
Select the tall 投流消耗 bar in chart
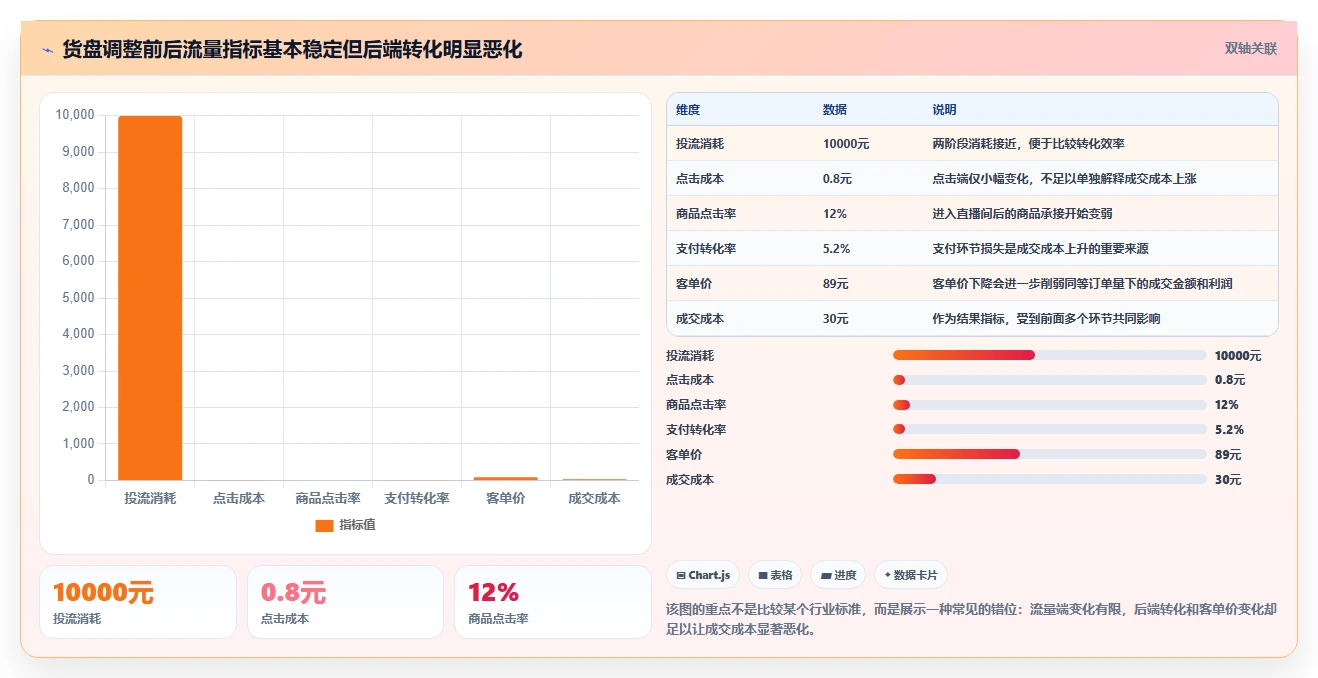tap(150, 298)
